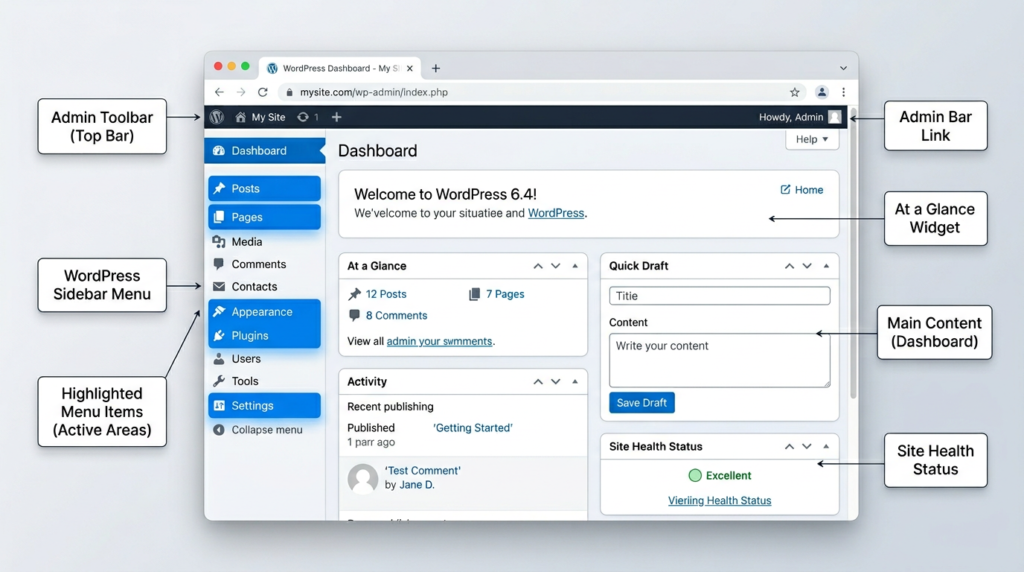Click Jane D. commenter avatar

click(x=362, y=479)
